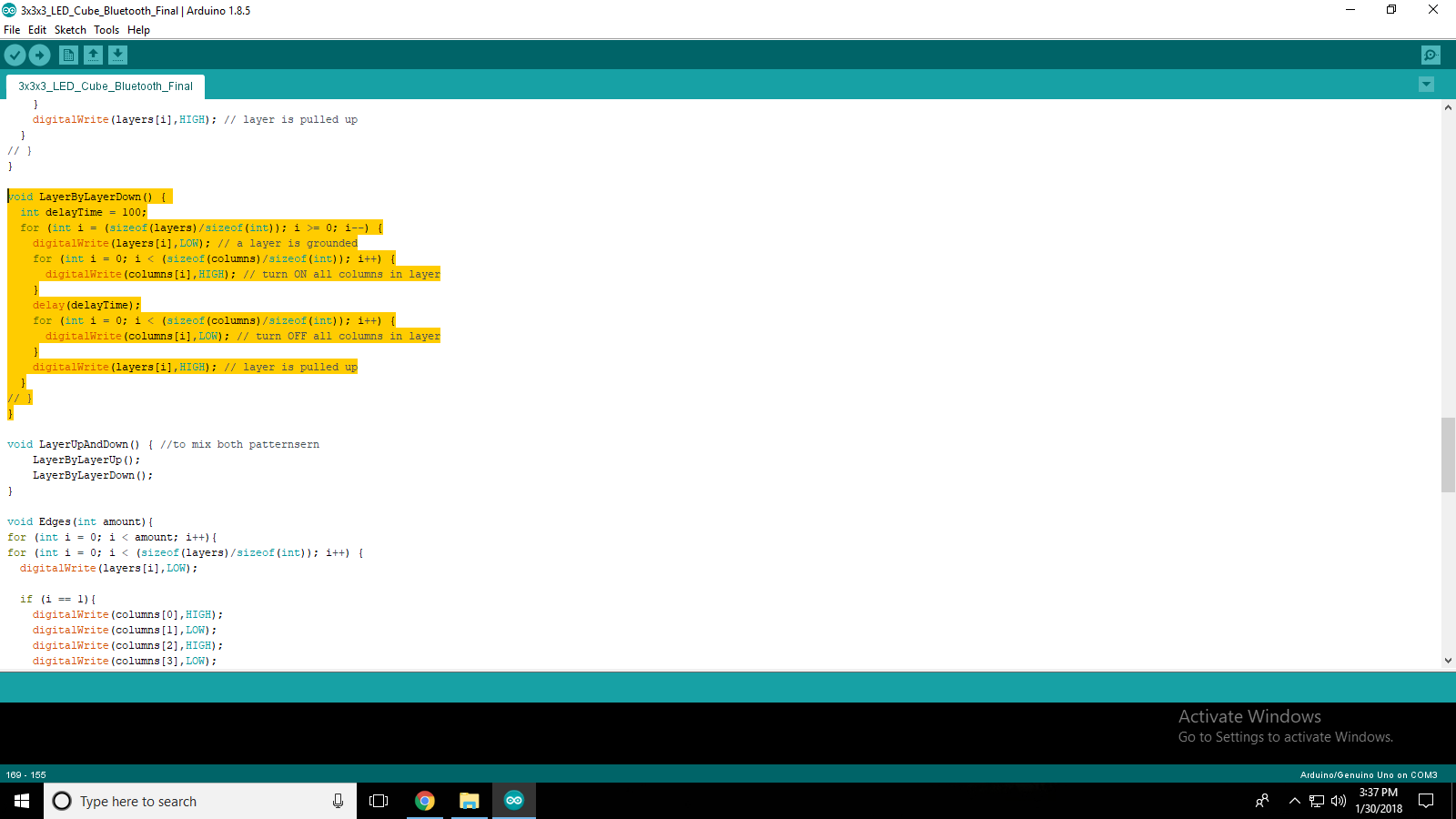This screenshot has height=819, width=1456.
Task: Click the Cortana circle icon in search box
Action: point(62,801)
